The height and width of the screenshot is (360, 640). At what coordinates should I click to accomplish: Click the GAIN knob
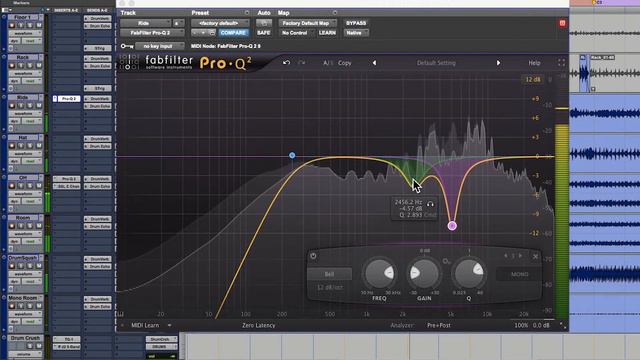point(424,273)
